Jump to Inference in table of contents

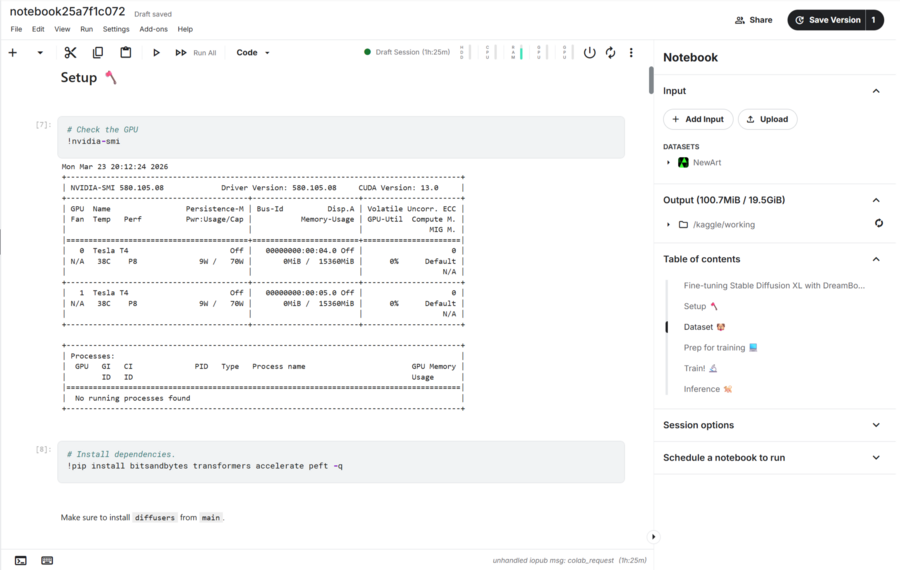708,389
